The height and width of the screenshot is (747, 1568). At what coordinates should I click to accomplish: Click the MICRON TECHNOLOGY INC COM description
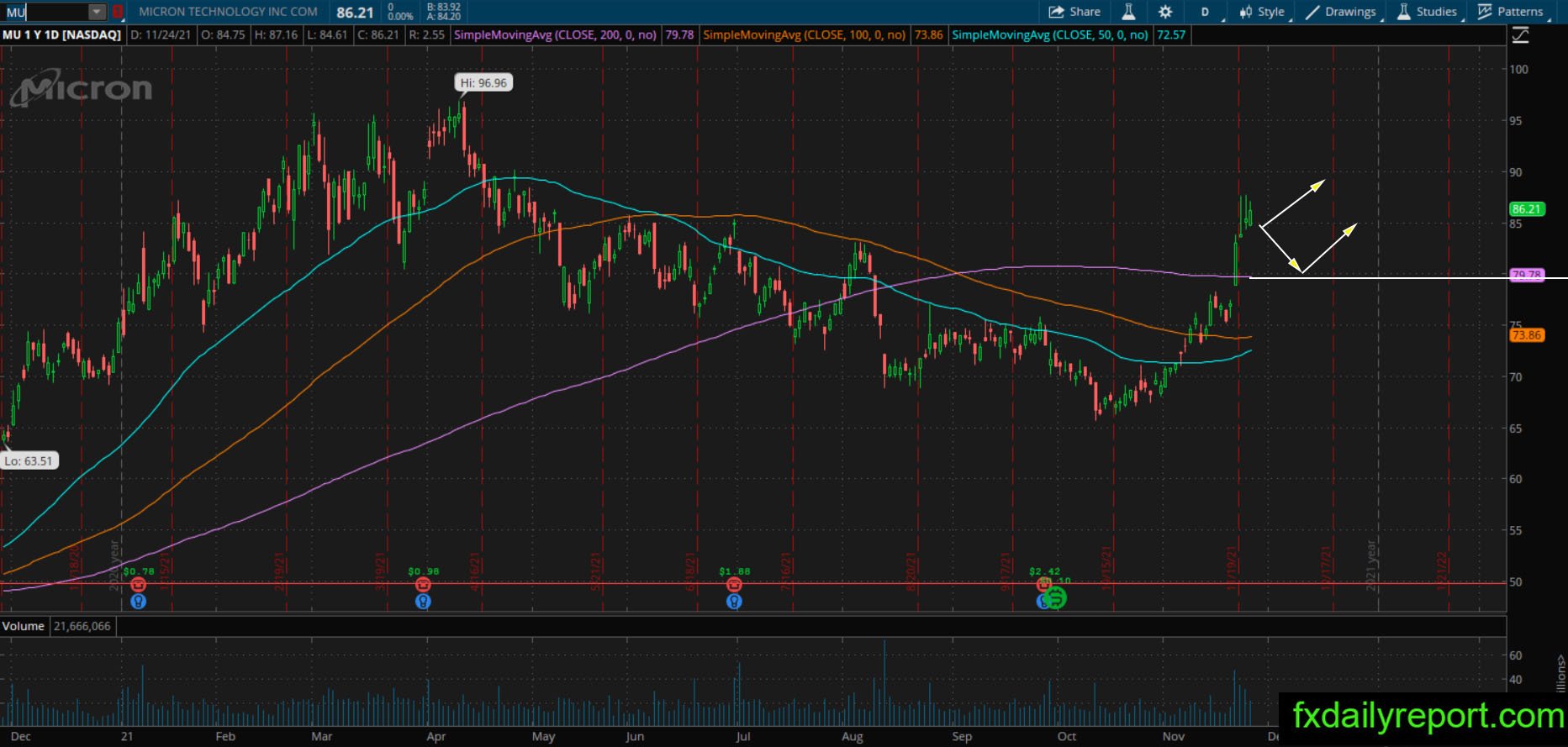[228, 12]
